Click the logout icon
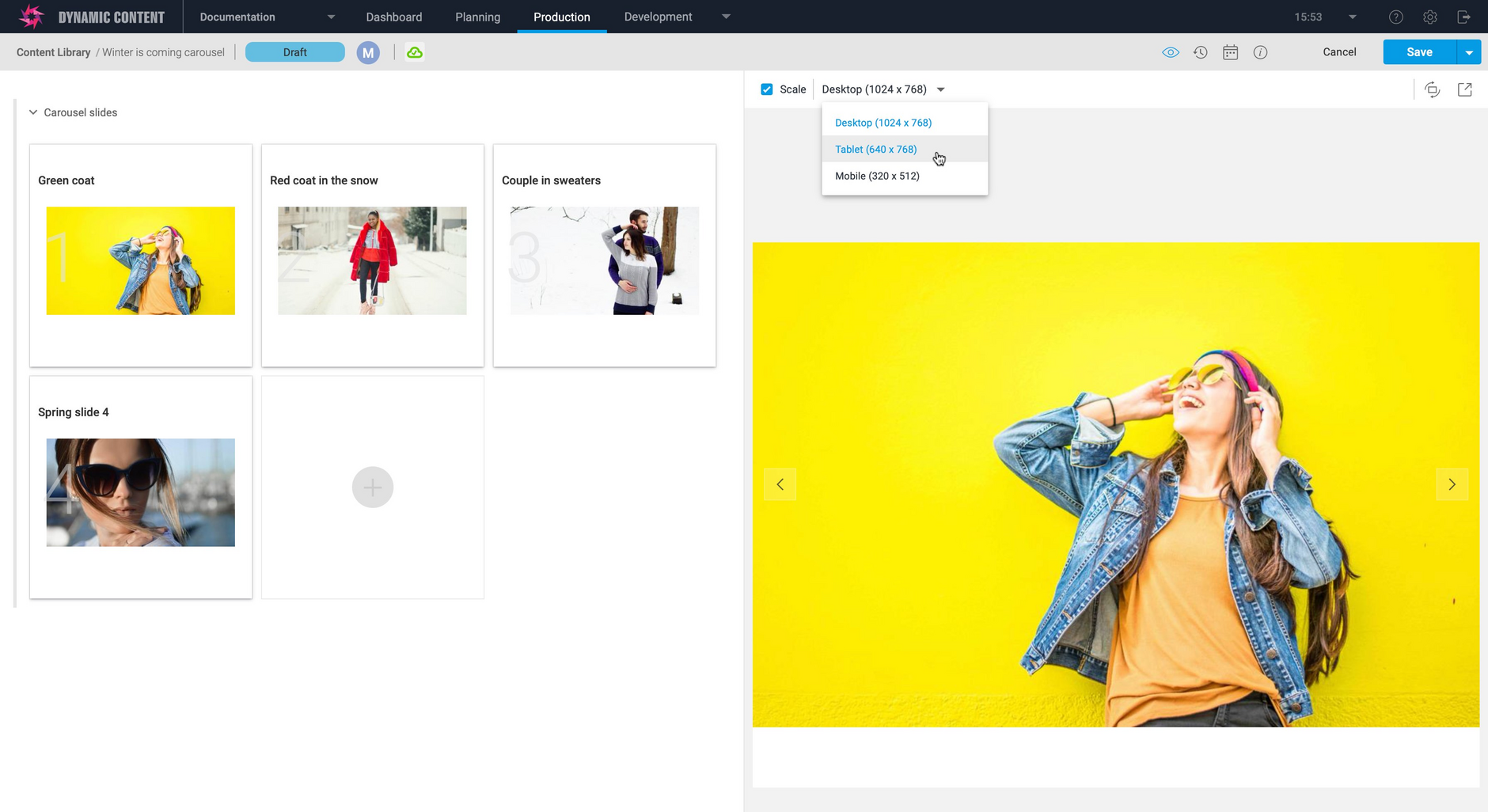 [1465, 16]
